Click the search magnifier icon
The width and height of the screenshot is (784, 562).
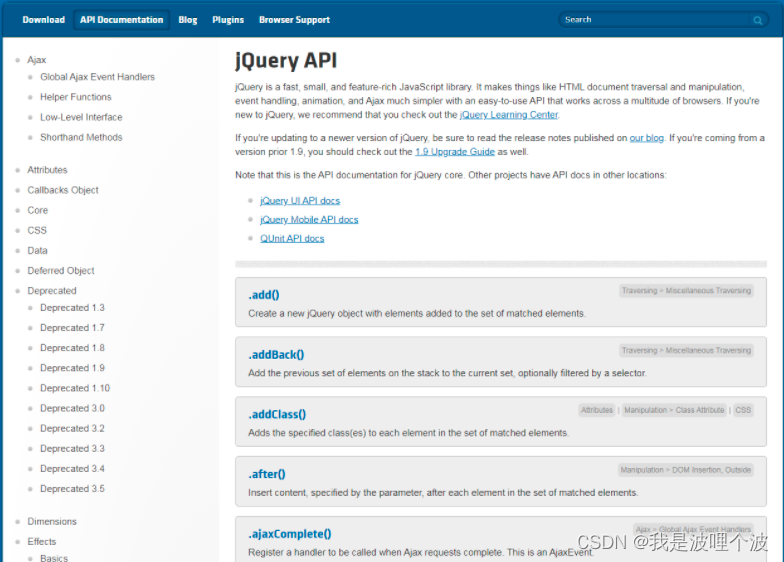758,20
